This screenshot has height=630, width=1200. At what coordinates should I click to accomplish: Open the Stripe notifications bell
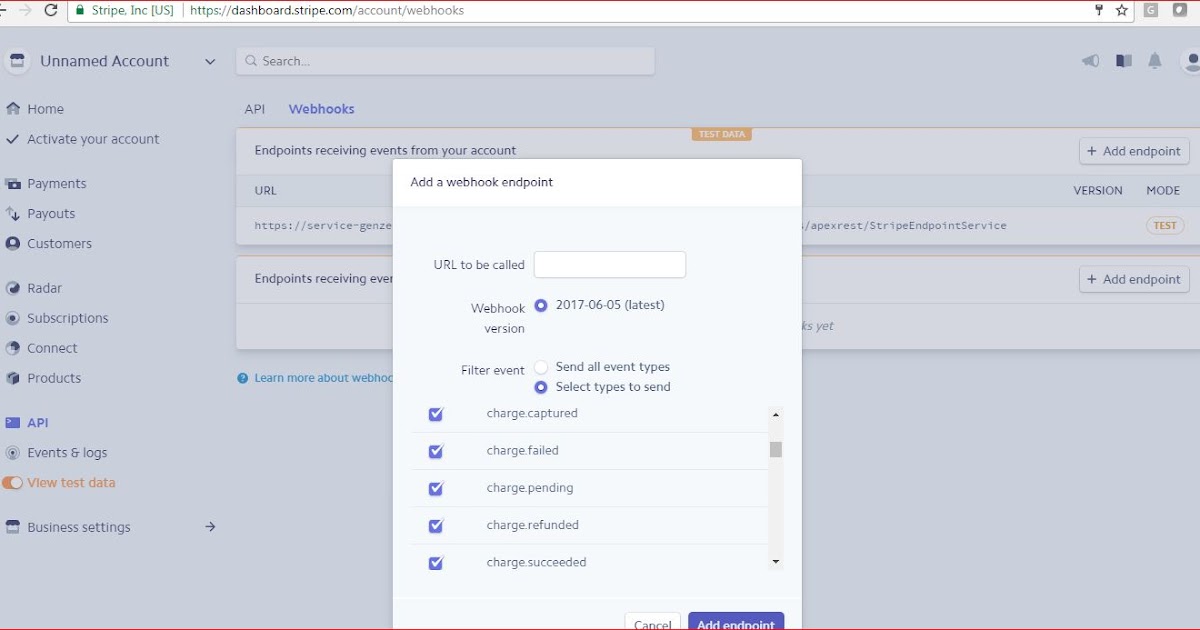tap(1156, 61)
